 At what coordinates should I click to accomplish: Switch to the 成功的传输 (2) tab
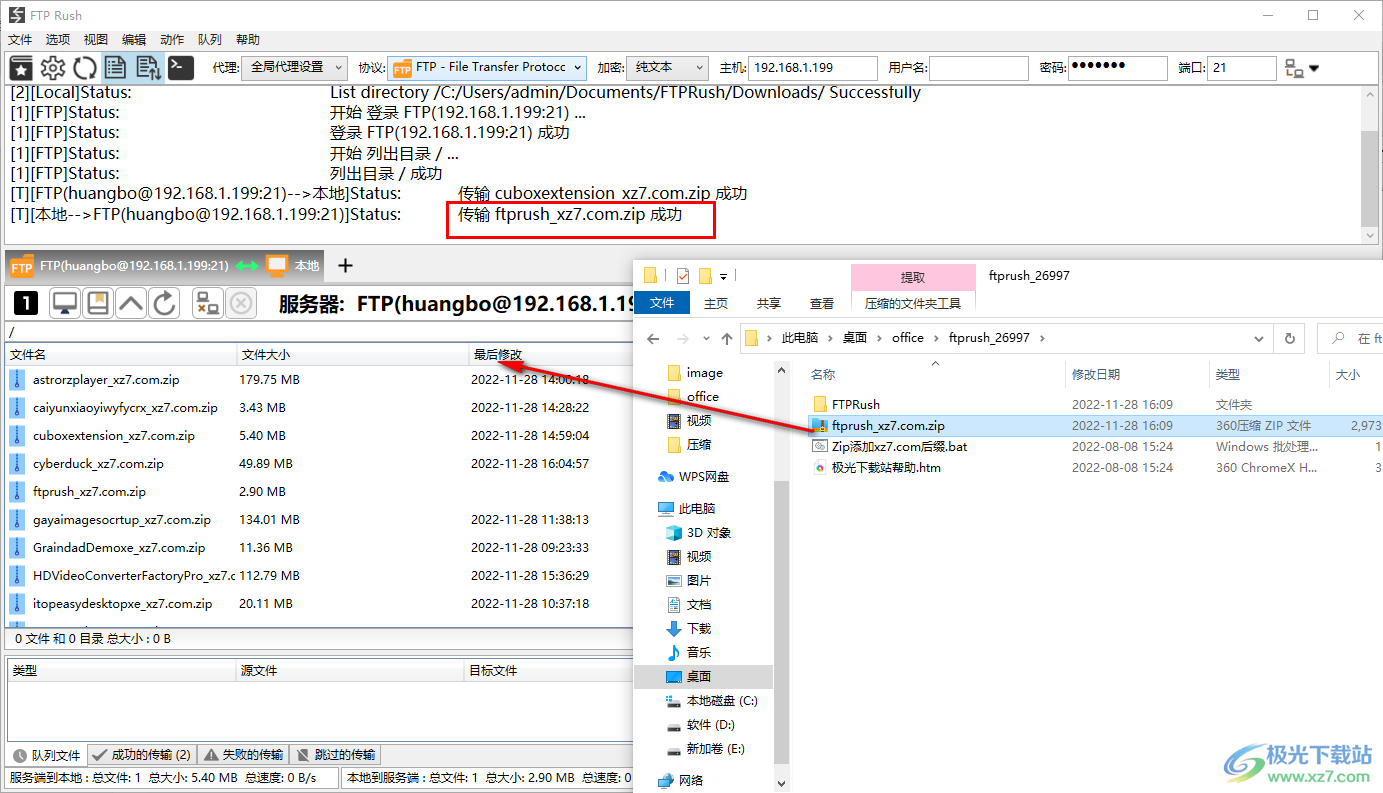142,755
